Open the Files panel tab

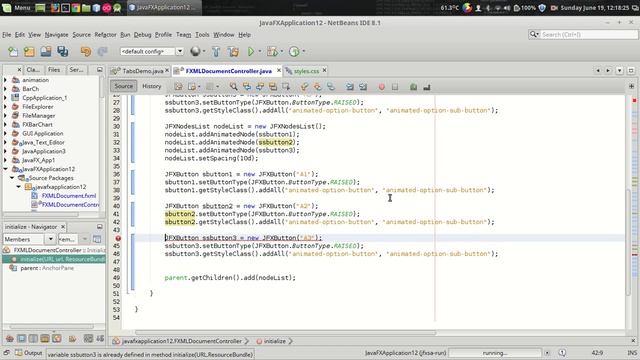tap(53, 70)
